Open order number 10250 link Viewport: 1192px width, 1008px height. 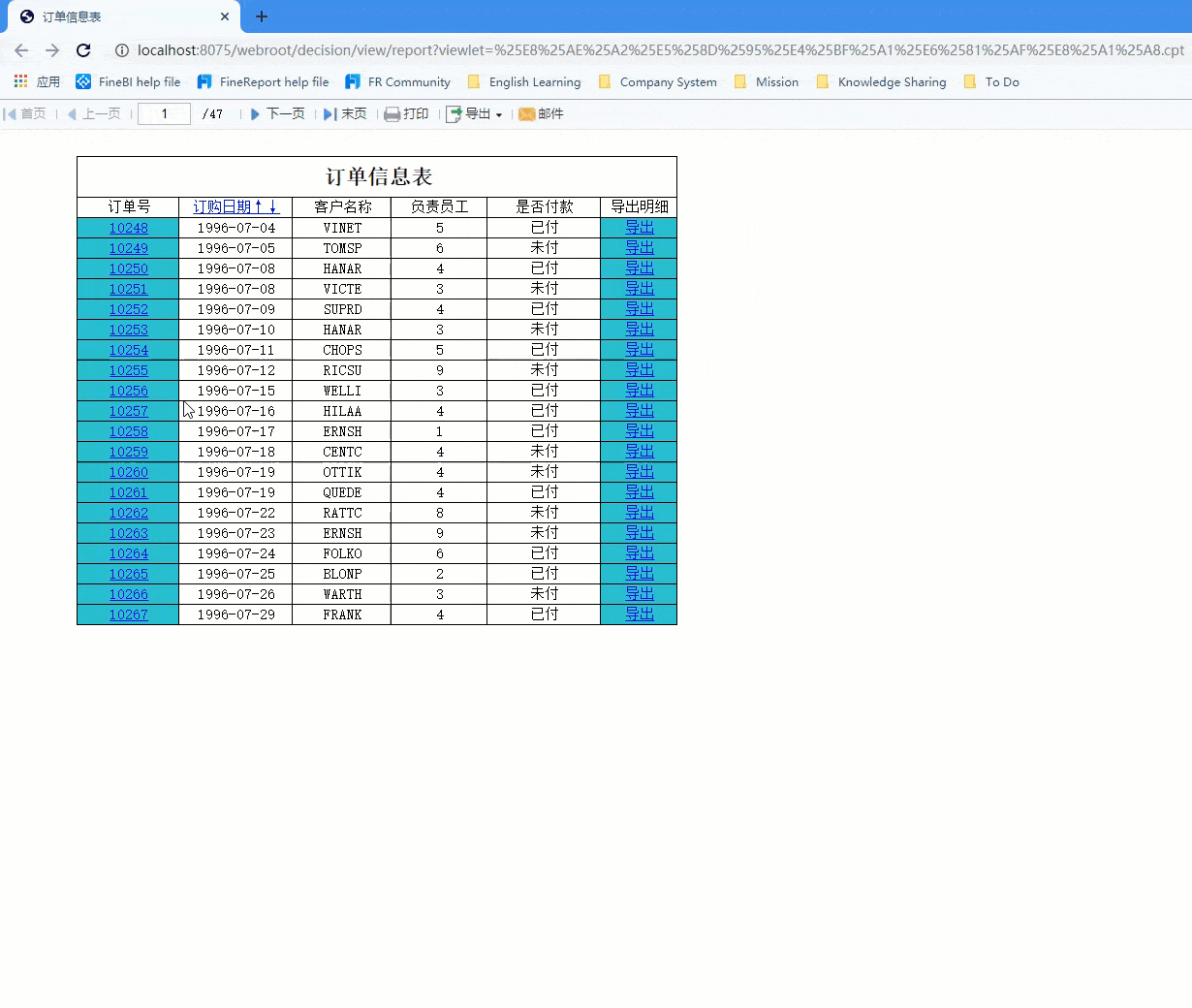point(129,268)
